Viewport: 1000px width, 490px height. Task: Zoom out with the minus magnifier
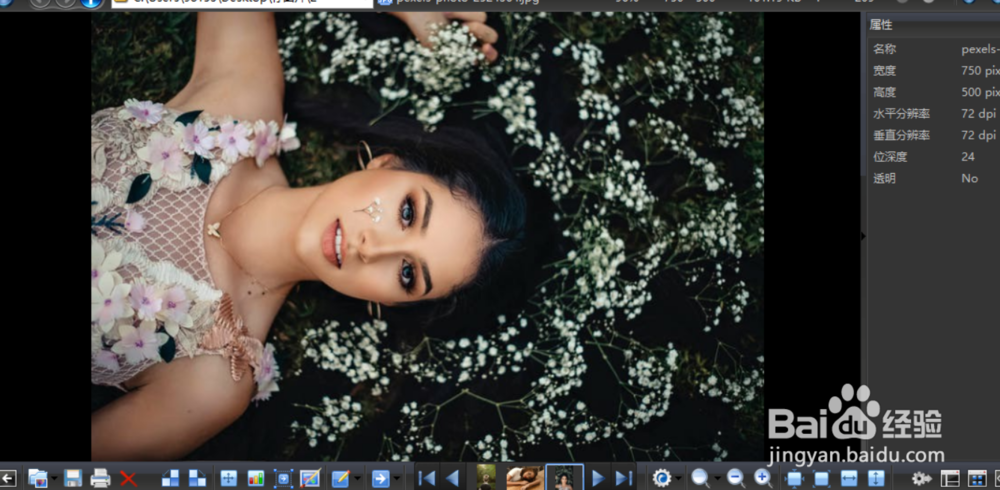point(736,478)
